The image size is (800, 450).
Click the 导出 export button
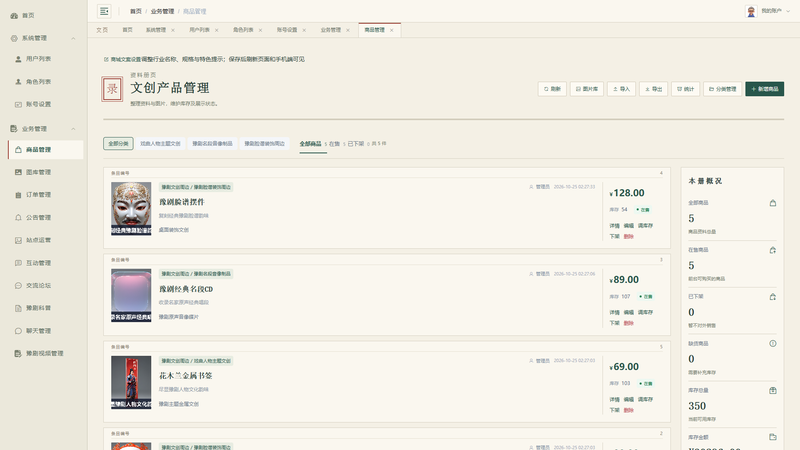click(x=654, y=89)
